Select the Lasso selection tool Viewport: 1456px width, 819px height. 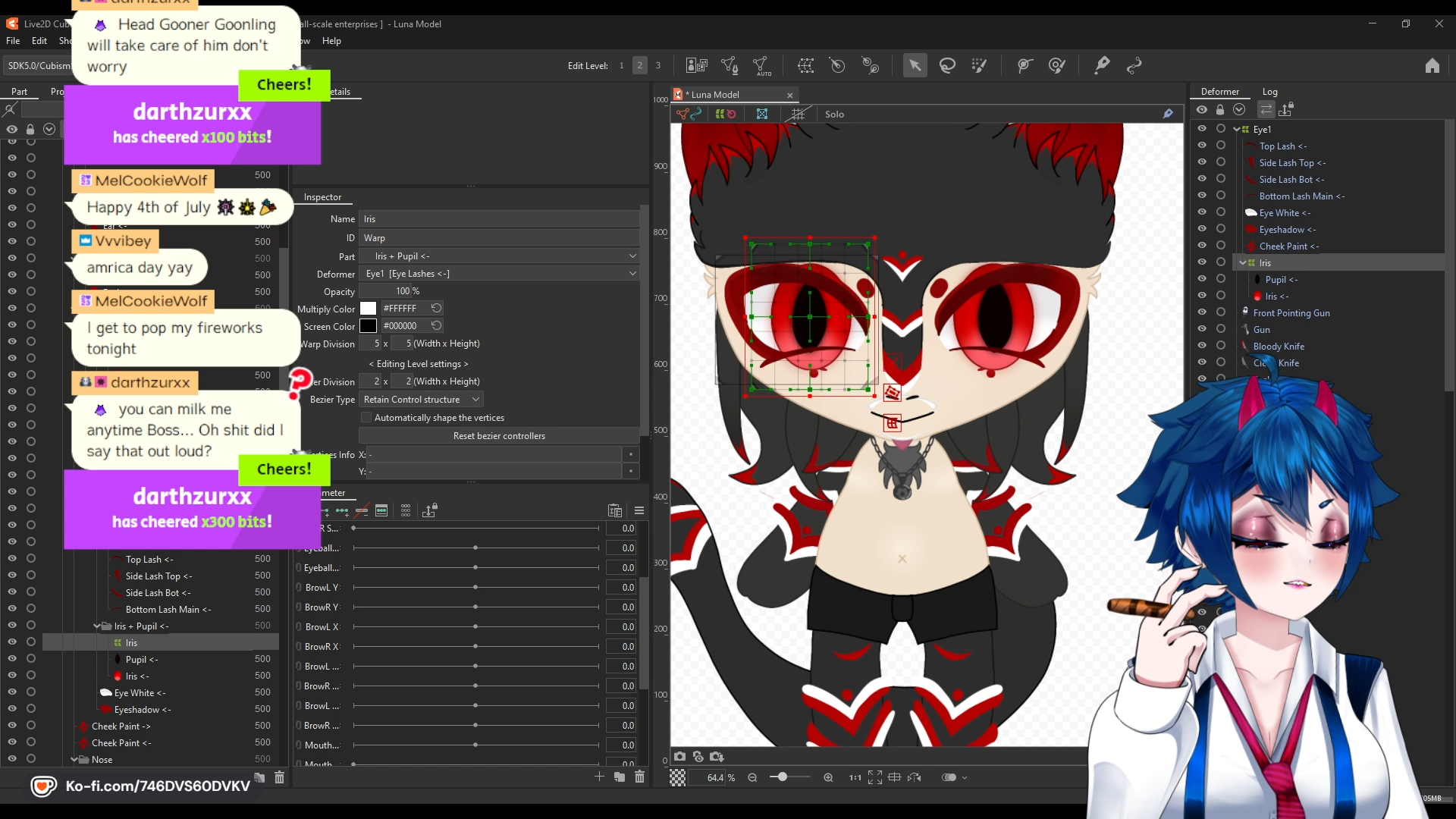(x=947, y=65)
